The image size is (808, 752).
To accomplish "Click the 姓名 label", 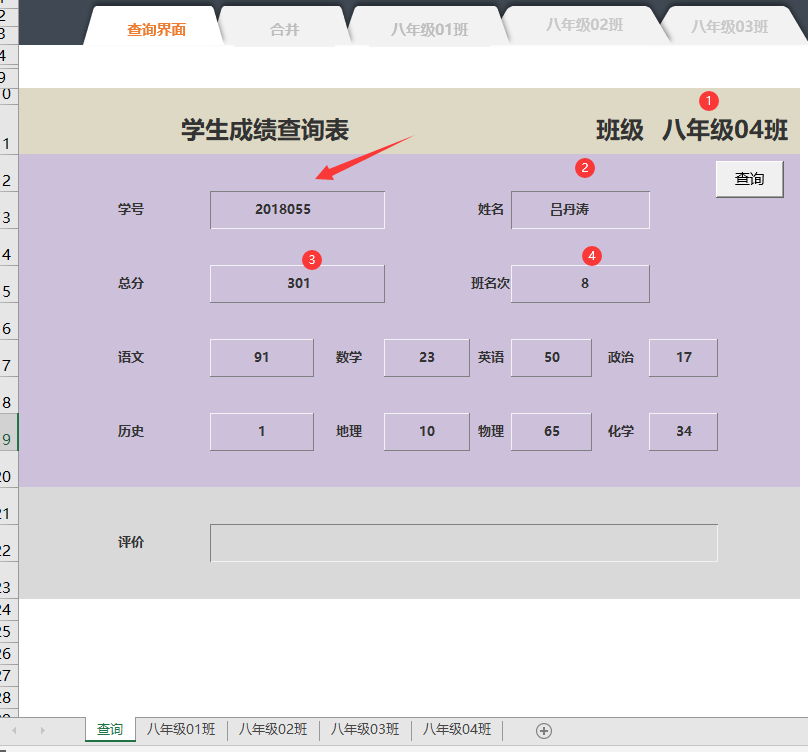I will (x=491, y=209).
